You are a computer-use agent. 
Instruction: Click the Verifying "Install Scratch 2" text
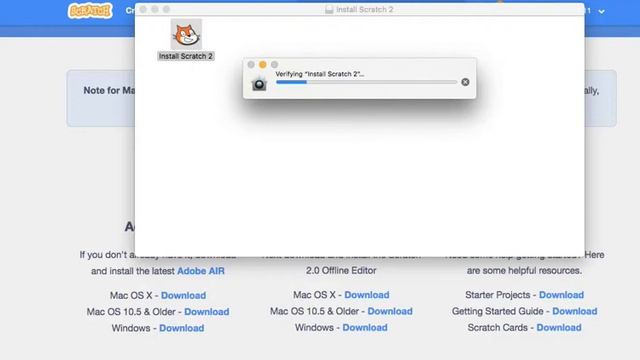coord(320,74)
